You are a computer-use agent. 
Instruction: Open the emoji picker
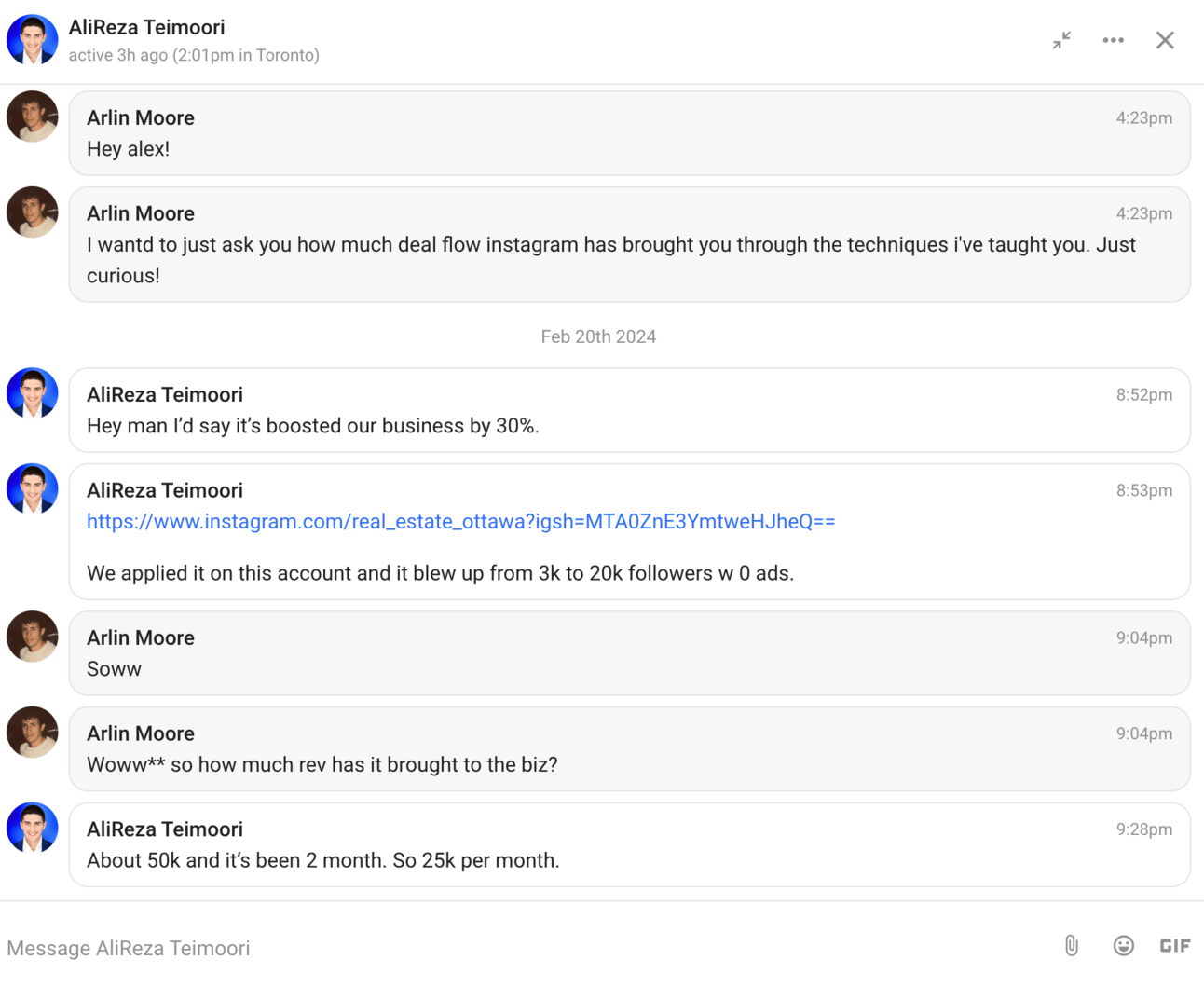[1124, 946]
